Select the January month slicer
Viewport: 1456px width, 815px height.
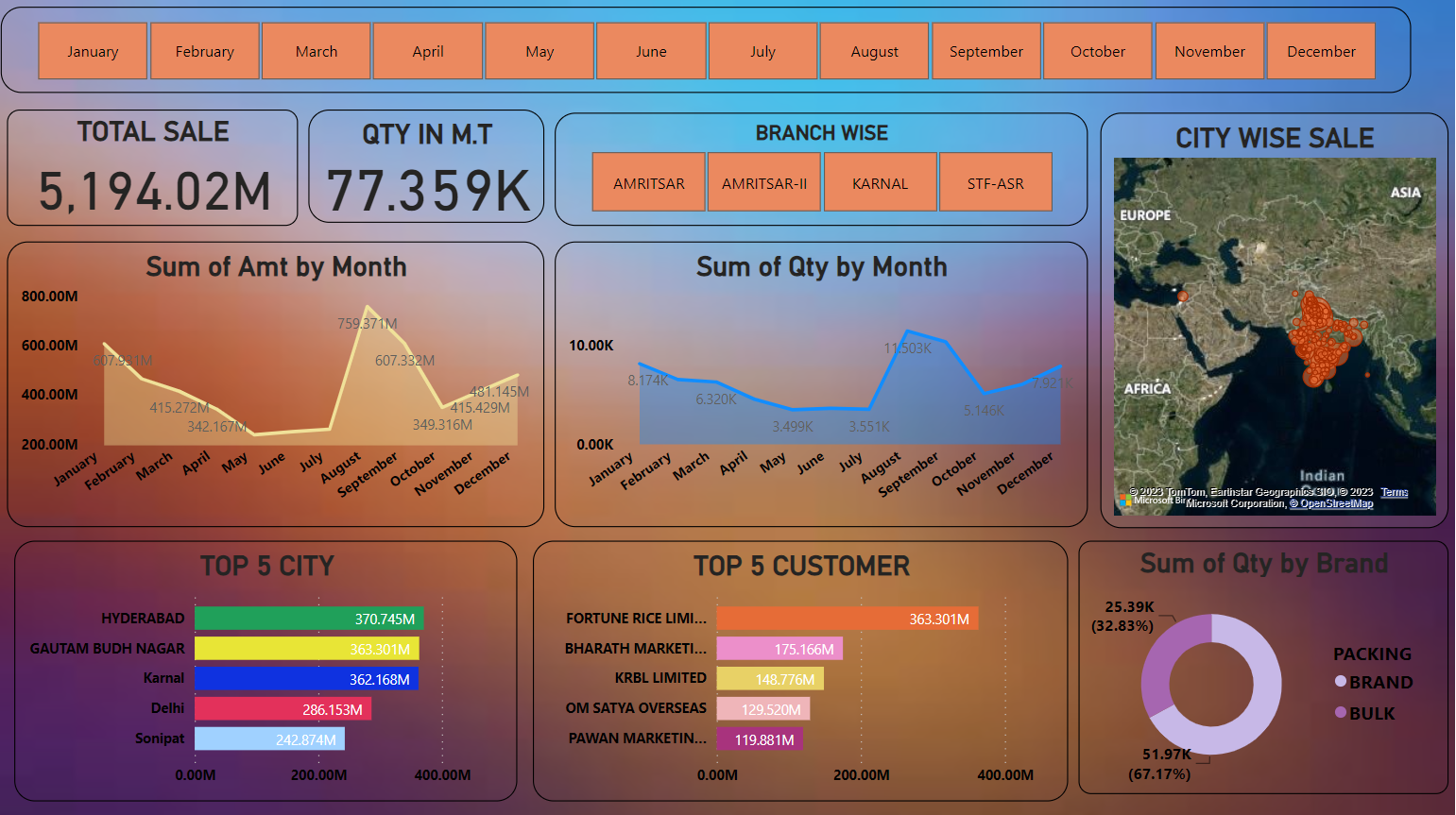click(x=93, y=51)
